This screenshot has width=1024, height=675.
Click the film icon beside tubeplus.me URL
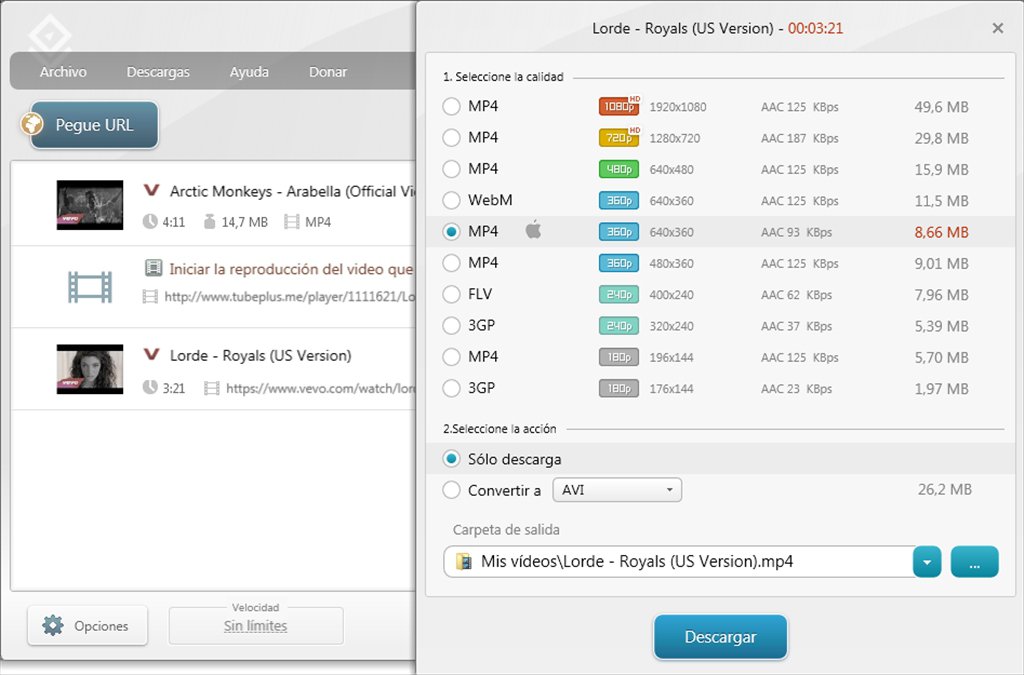pyautogui.click(x=150, y=297)
